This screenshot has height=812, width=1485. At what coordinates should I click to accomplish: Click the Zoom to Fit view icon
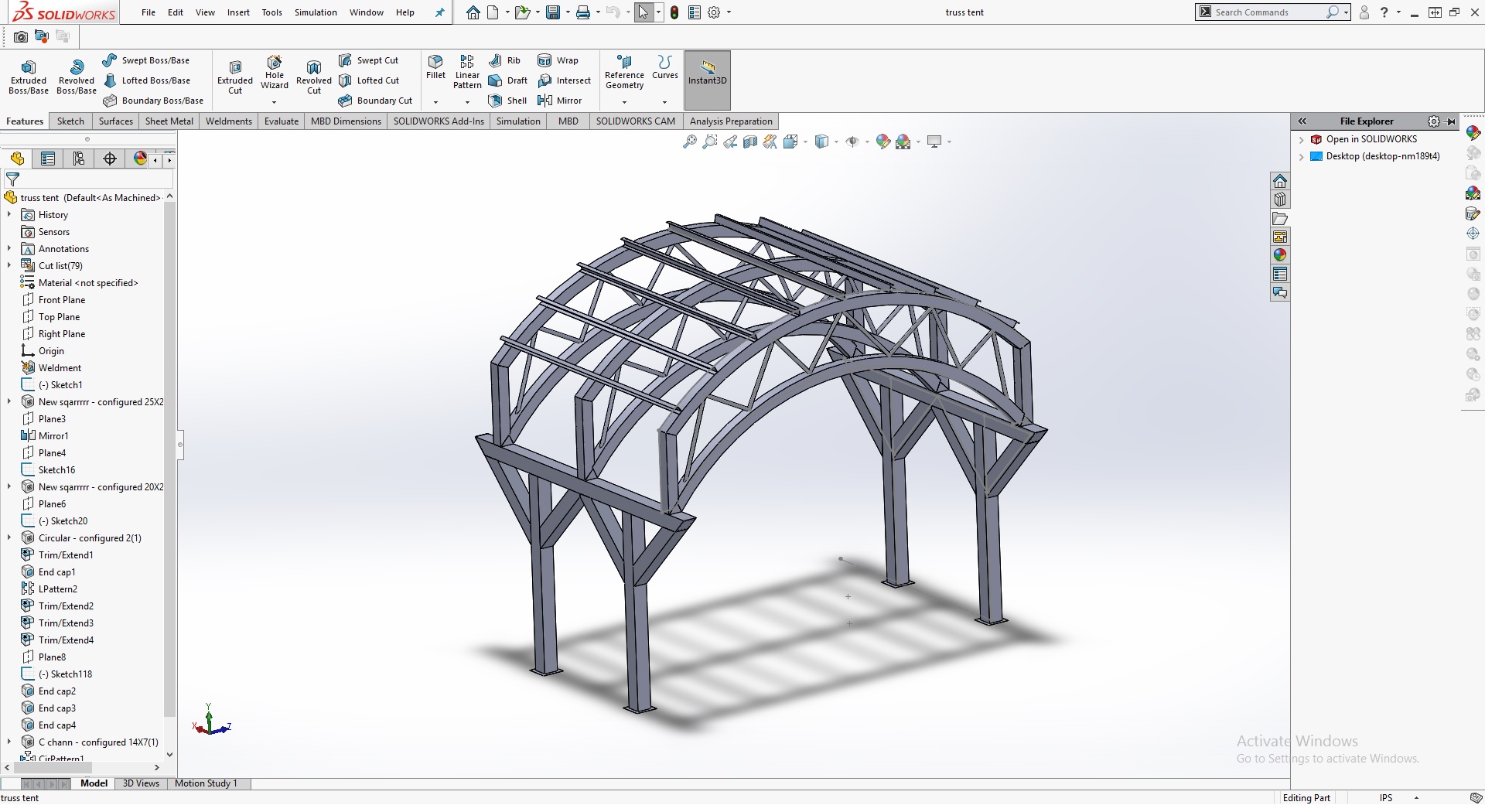click(x=689, y=142)
